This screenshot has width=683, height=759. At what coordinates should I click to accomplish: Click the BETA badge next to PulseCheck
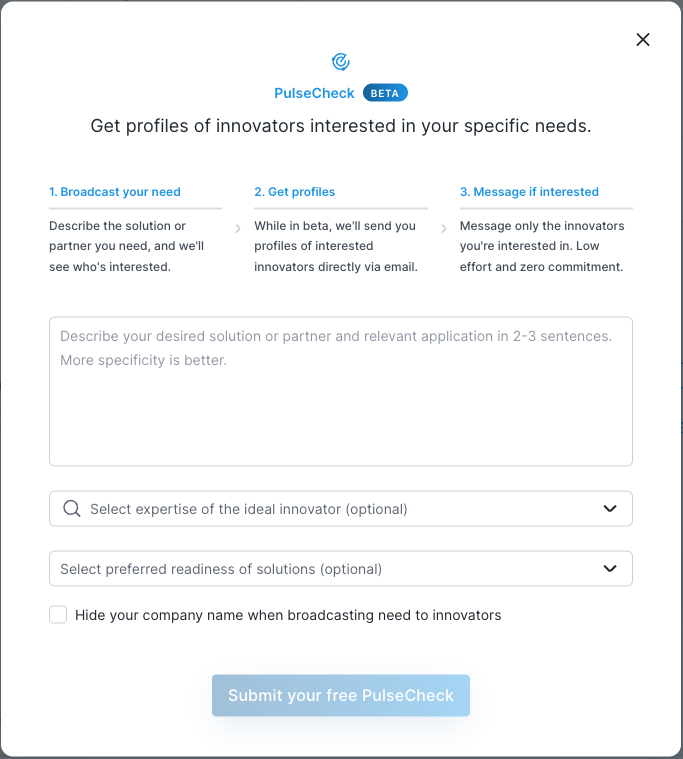[385, 93]
